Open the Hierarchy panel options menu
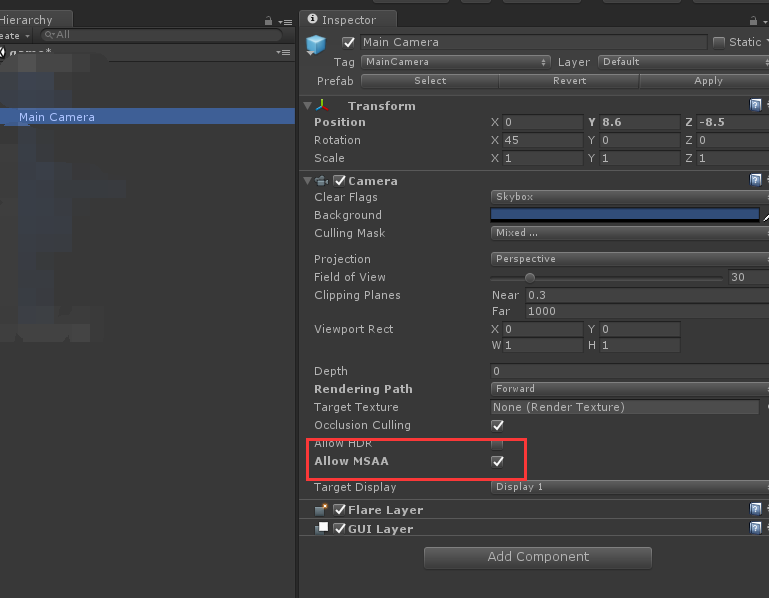The height and width of the screenshot is (598, 769). click(285, 22)
